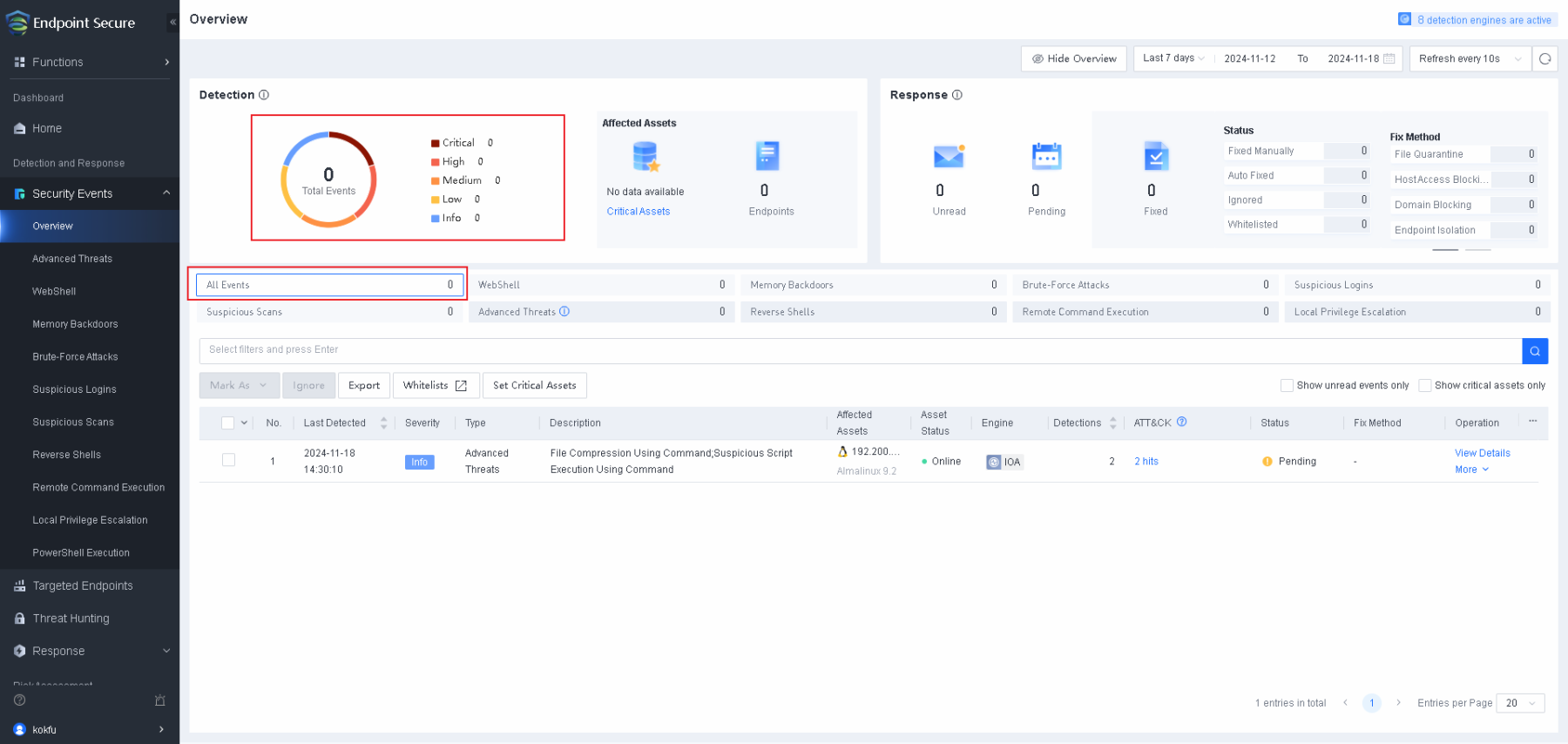
Task: Open the View Details link
Action: tap(1482, 453)
